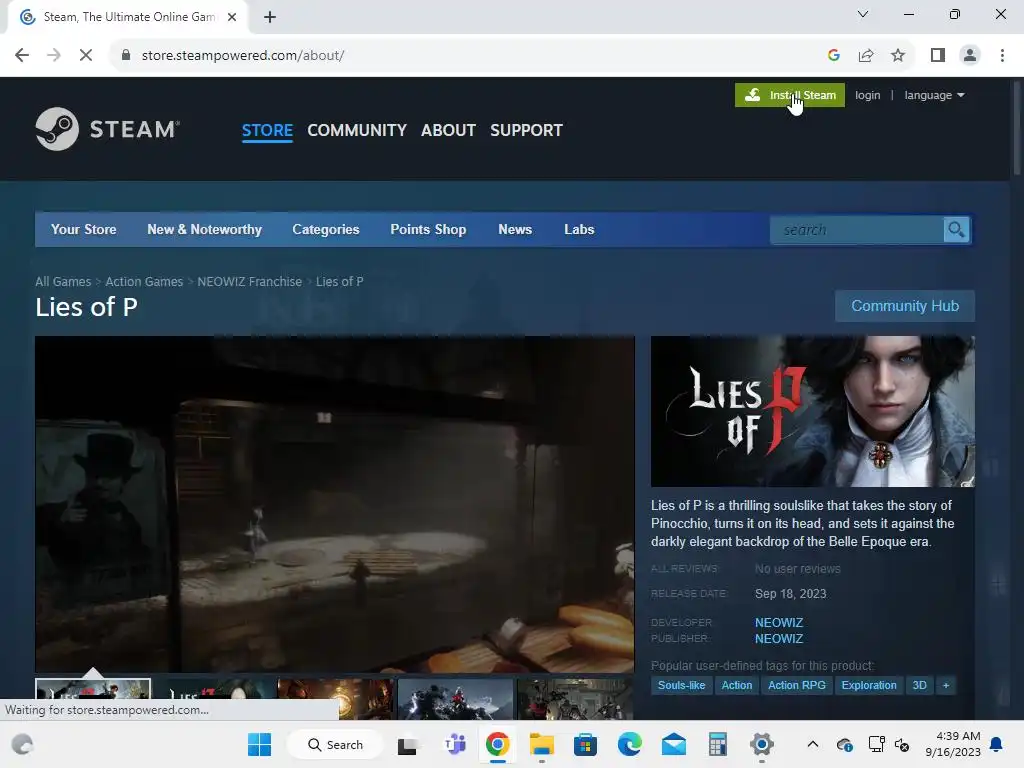
Task: Open the Chrome profile avatar
Action: pos(970,56)
